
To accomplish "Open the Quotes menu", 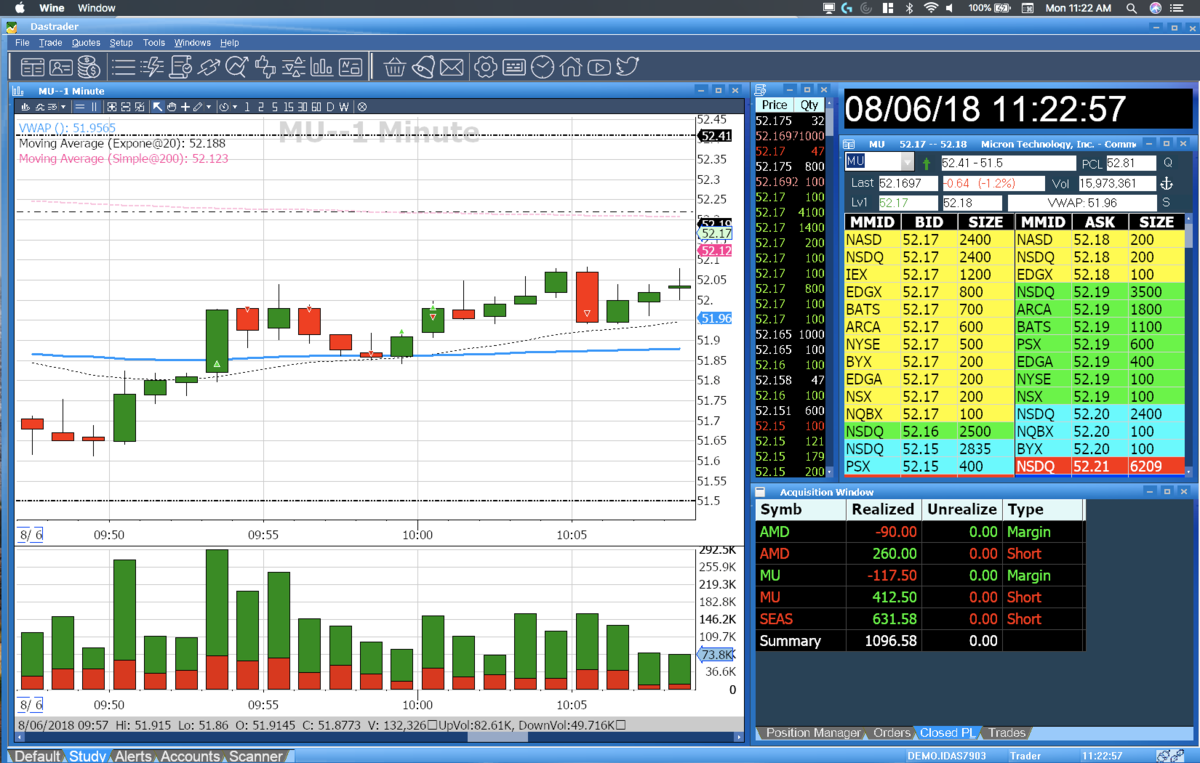I will [x=86, y=43].
